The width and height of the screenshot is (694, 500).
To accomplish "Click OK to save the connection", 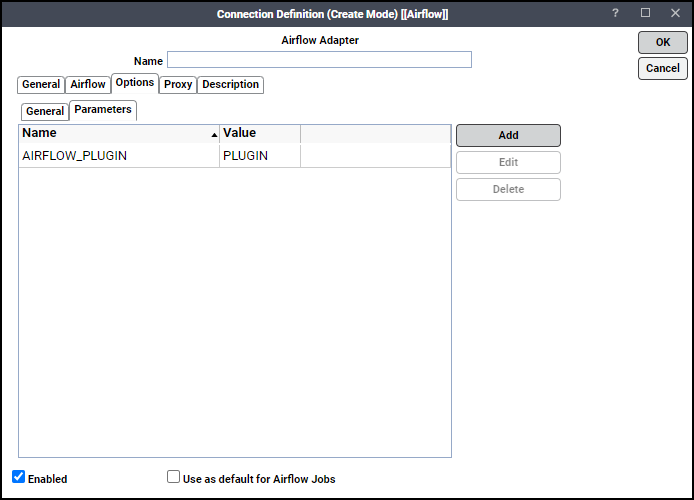I will [x=663, y=42].
